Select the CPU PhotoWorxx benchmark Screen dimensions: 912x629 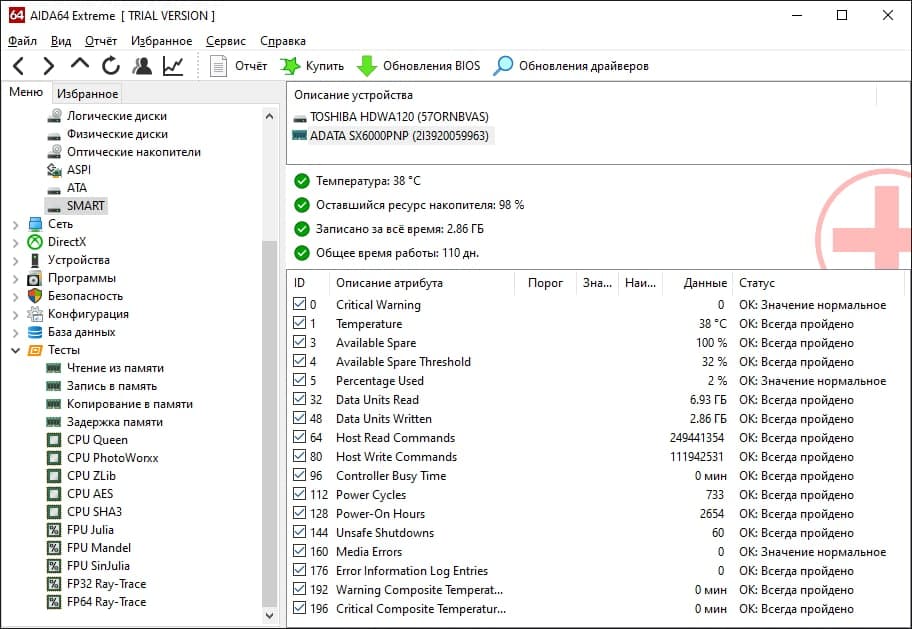pos(112,458)
